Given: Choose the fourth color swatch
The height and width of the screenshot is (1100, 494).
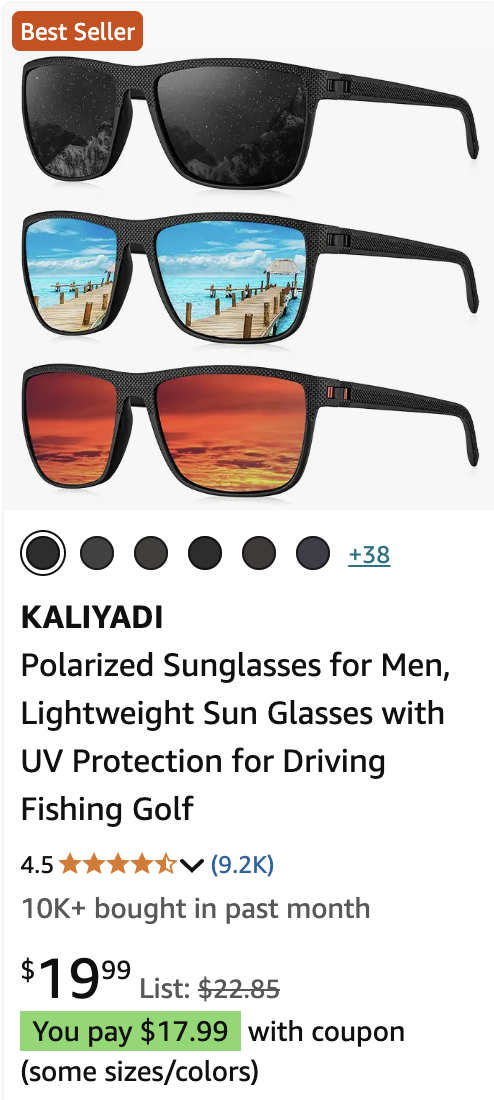Looking at the screenshot, I should (x=205, y=554).
